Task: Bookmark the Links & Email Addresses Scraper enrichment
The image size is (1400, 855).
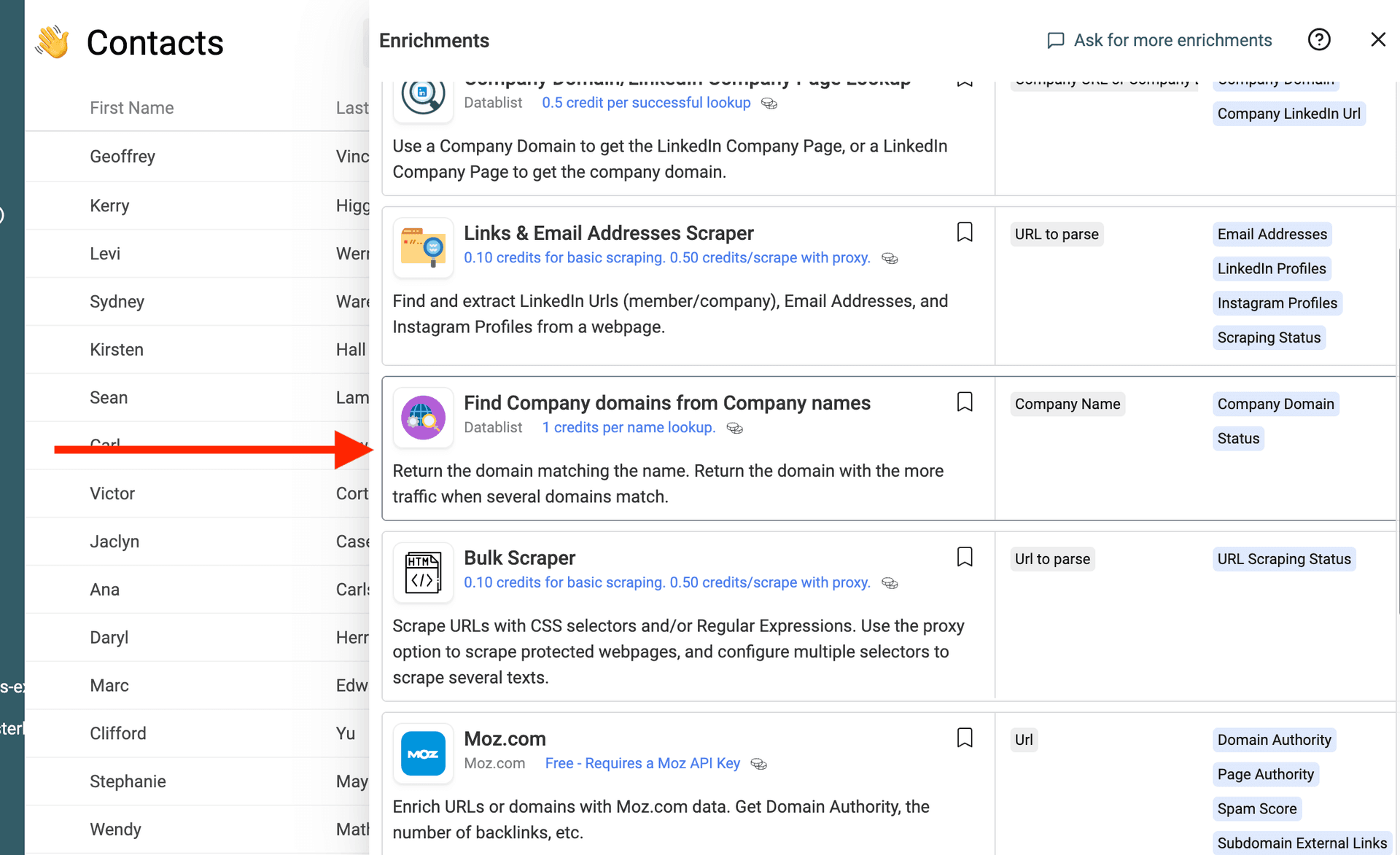Action: tap(964, 232)
